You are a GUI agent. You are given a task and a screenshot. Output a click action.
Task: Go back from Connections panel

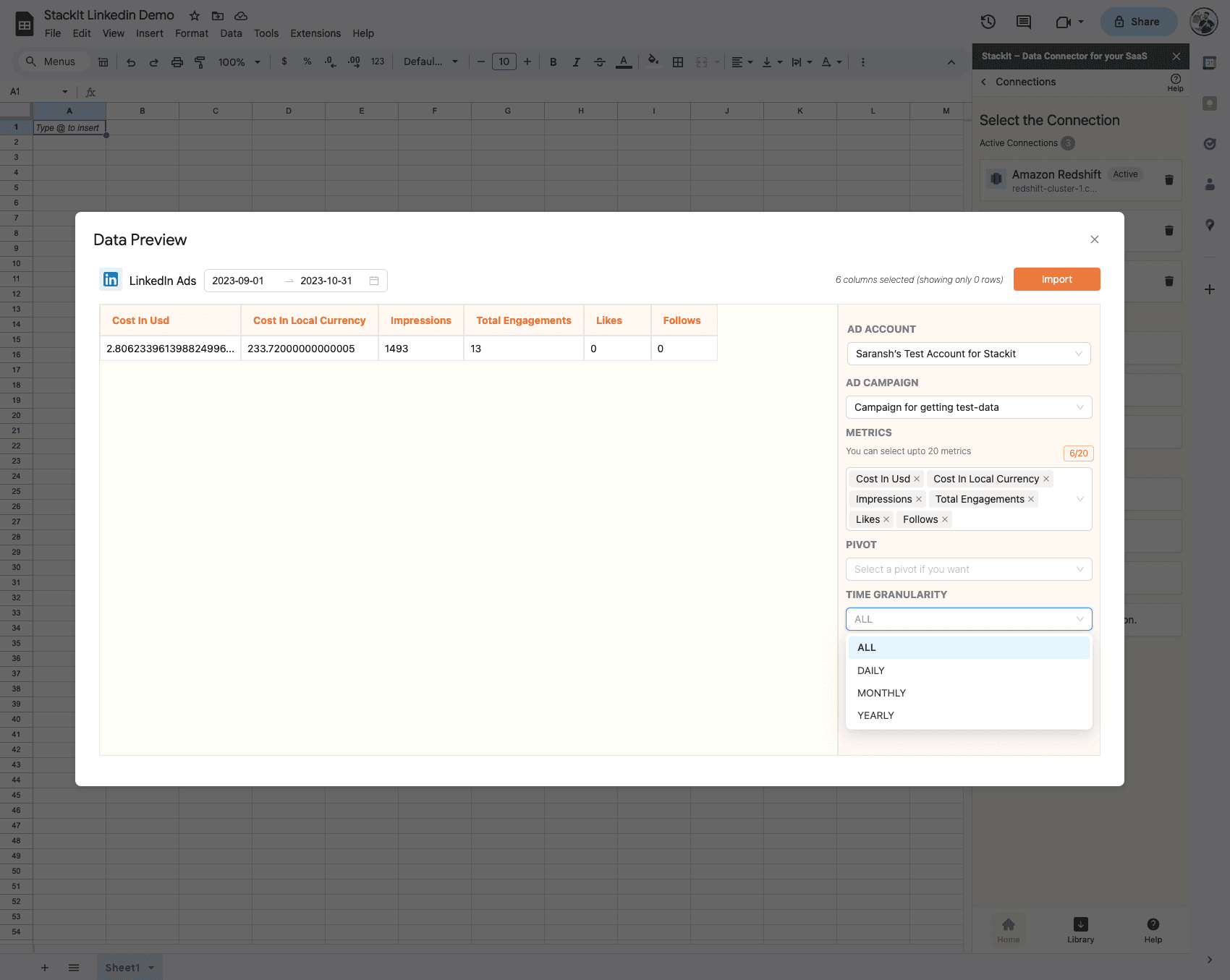pyautogui.click(x=983, y=82)
